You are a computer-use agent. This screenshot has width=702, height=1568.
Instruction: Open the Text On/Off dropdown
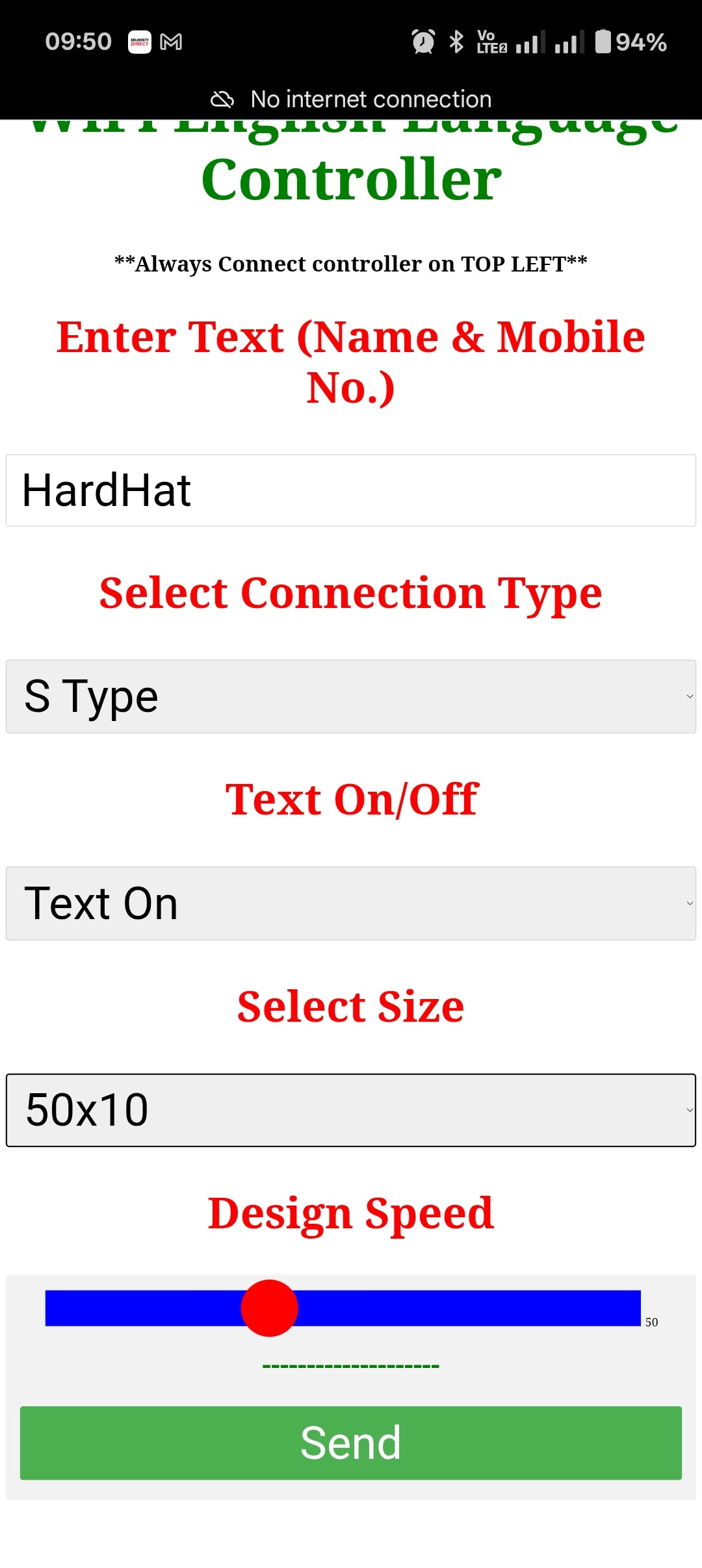pos(351,902)
